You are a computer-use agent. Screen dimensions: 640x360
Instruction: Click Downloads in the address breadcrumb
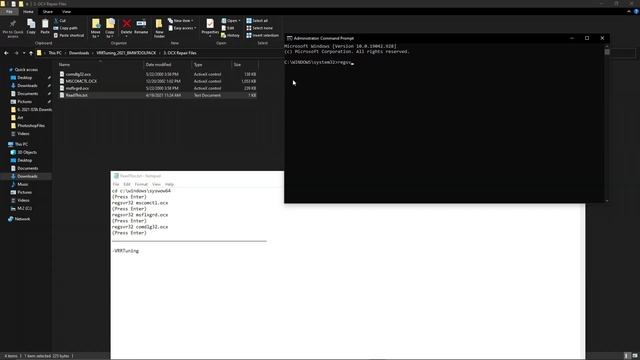click(x=79, y=53)
